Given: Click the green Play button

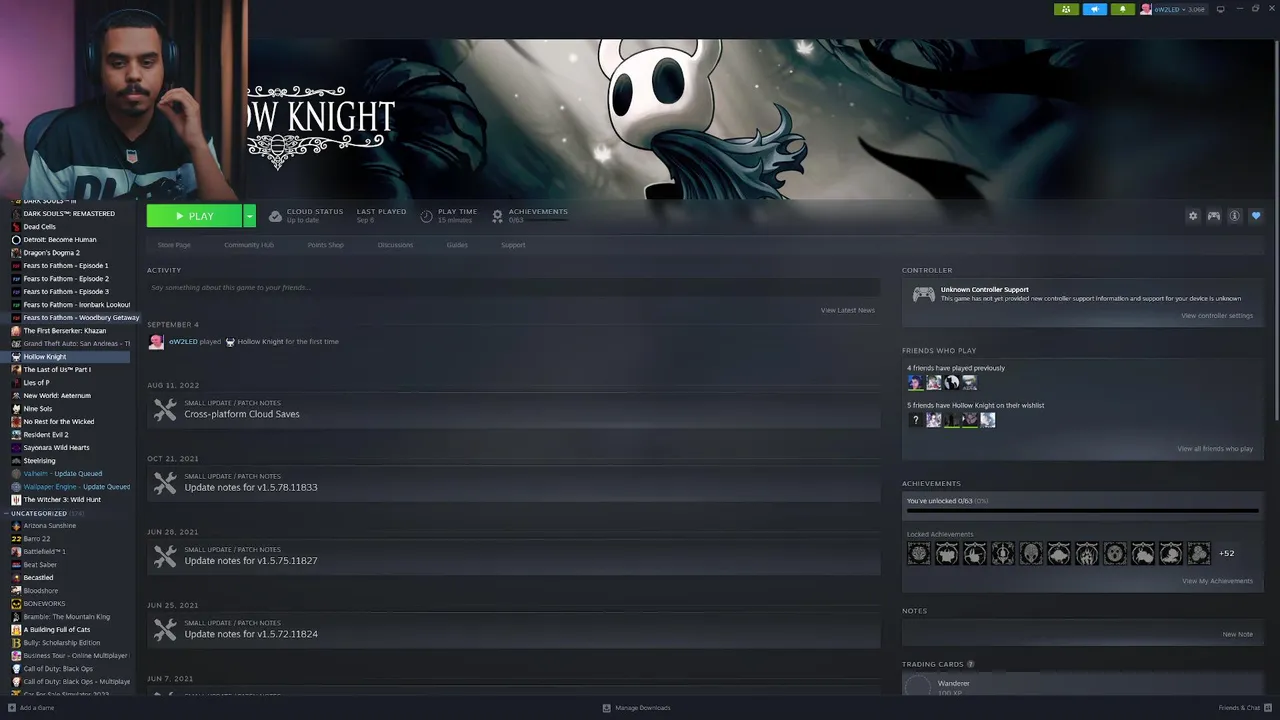Looking at the screenshot, I should click(195, 216).
